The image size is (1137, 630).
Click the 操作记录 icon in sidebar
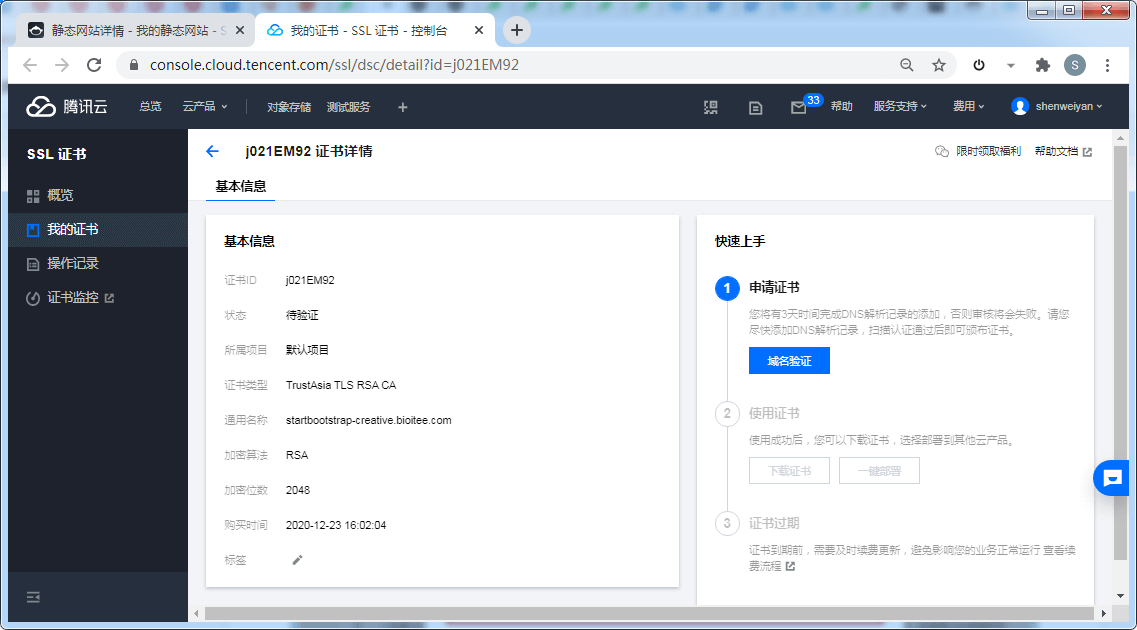33,264
